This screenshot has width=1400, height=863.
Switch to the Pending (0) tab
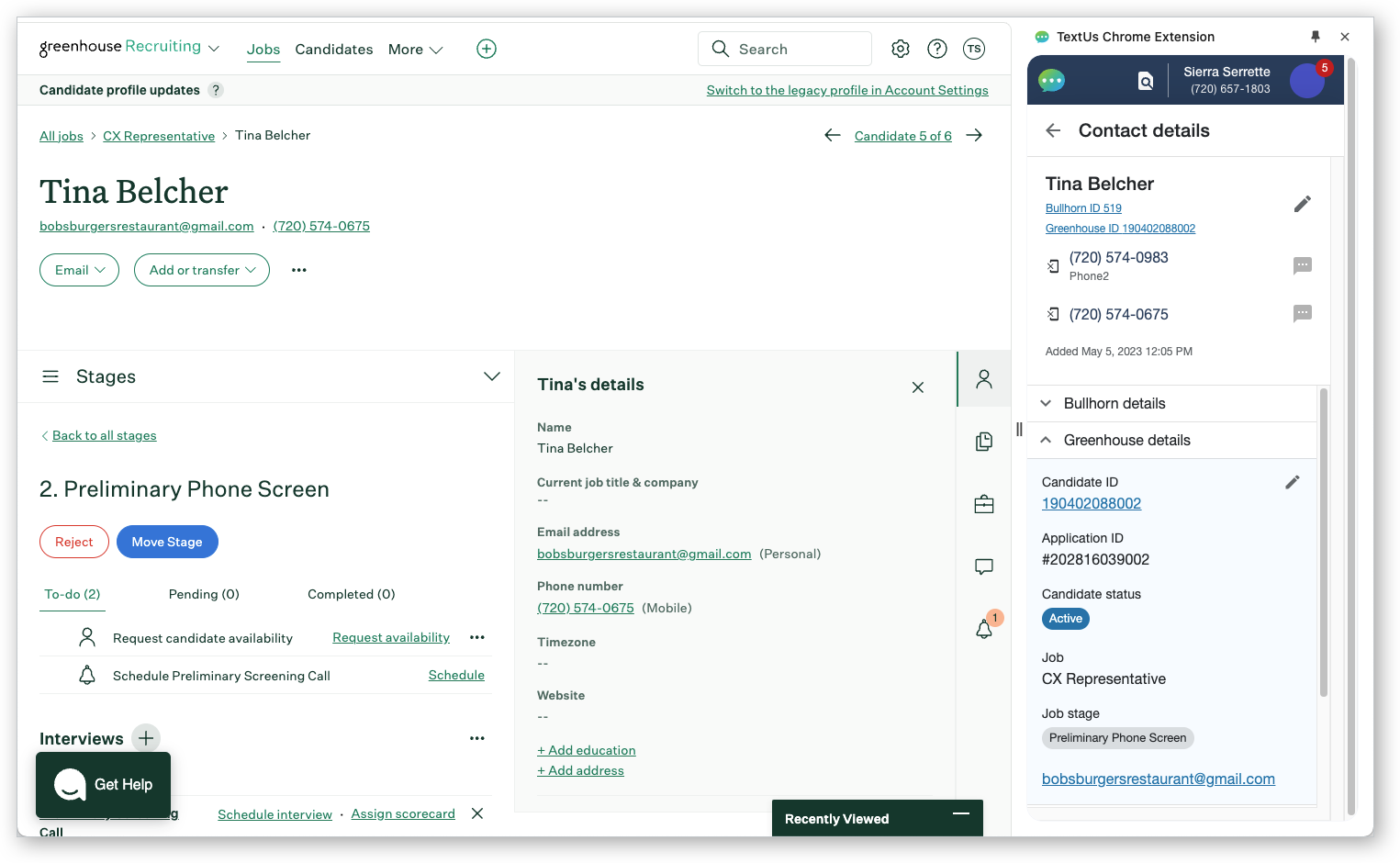204,594
